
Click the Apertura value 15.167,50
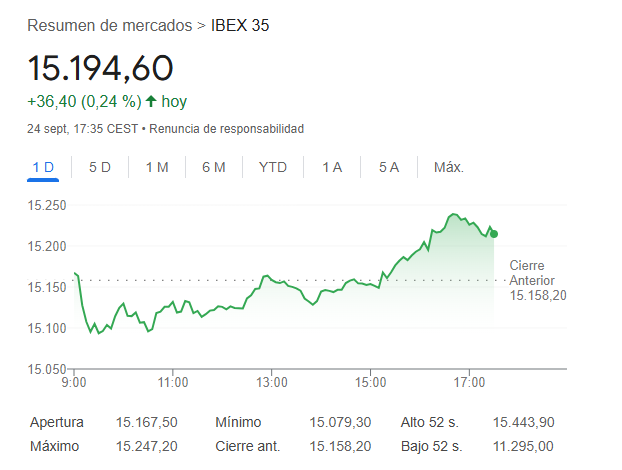[147, 423]
